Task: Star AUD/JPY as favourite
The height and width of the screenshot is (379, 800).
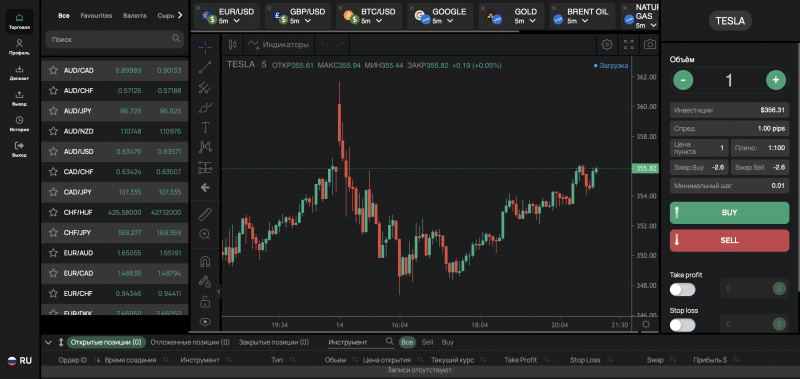Action: 53,111
